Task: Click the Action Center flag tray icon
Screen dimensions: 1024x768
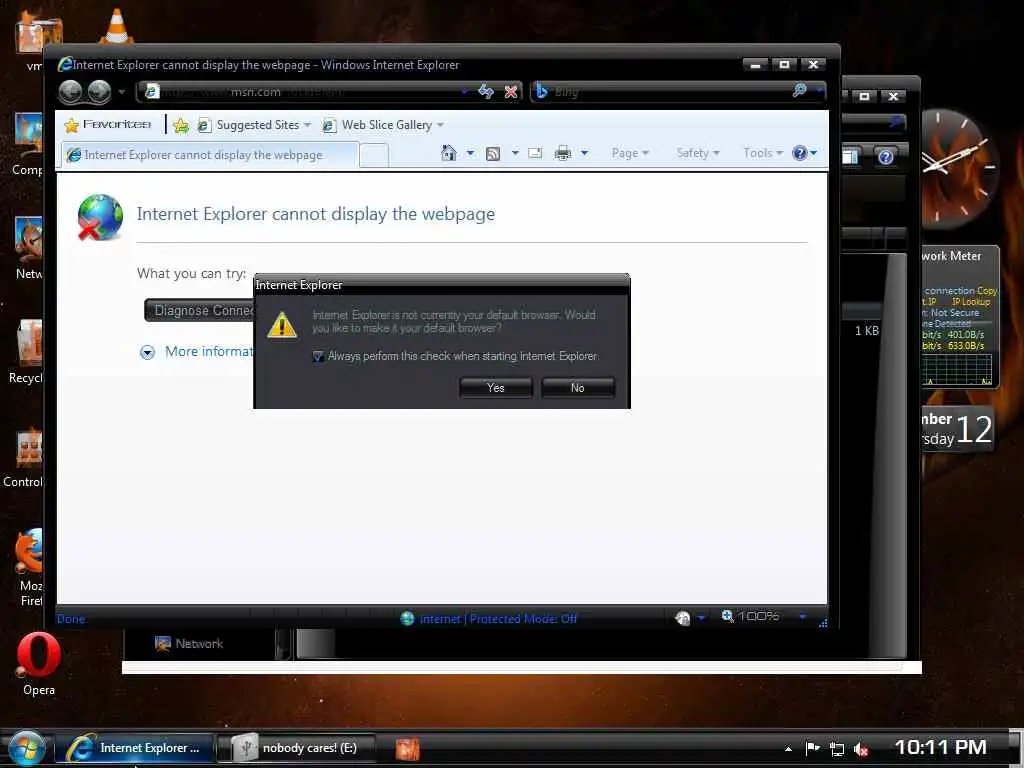Action: (x=812, y=749)
